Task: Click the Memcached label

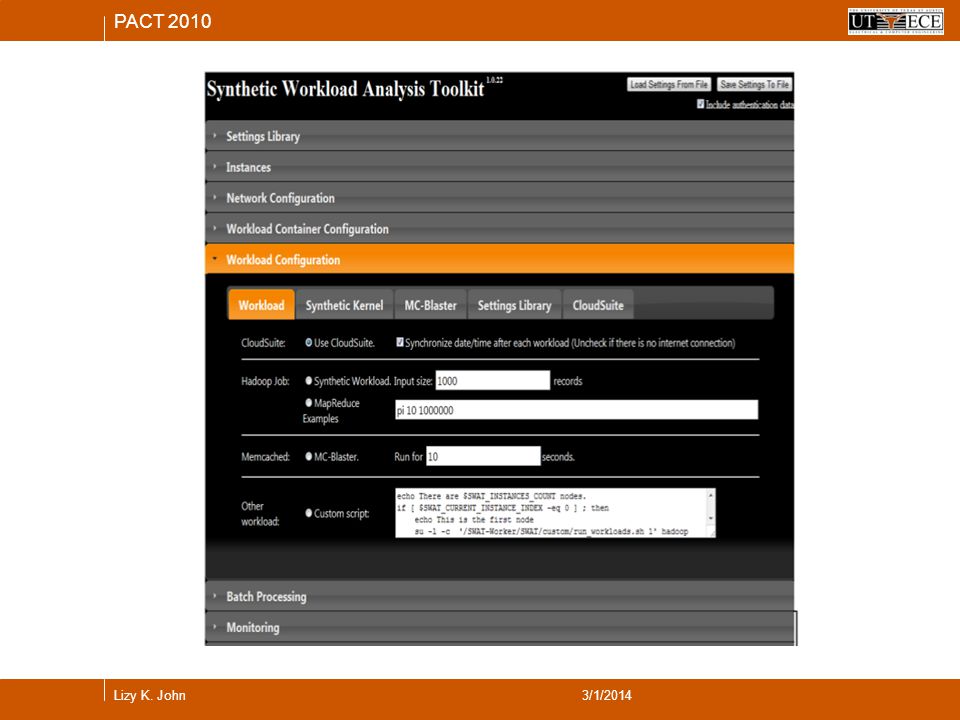Action: 265,457
